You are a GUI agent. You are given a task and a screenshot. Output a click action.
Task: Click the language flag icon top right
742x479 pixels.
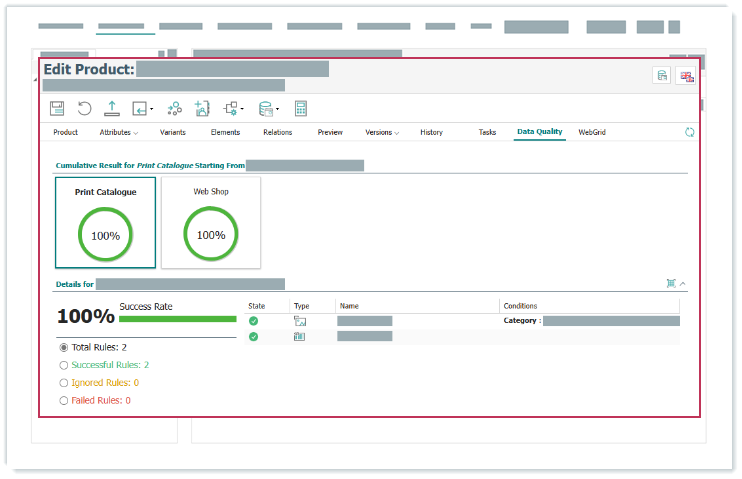click(x=686, y=76)
